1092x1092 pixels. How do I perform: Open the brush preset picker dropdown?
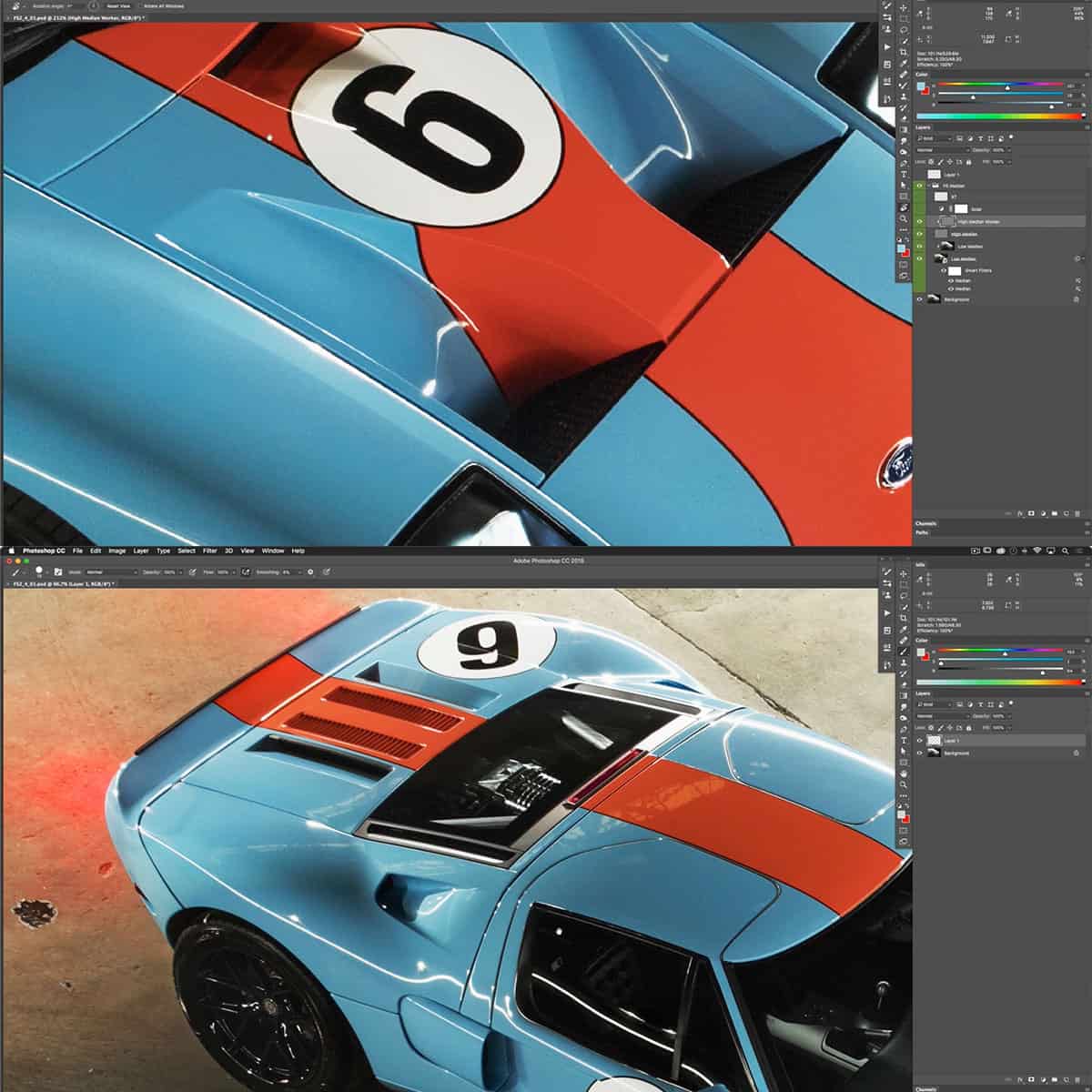[x=47, y=572]
